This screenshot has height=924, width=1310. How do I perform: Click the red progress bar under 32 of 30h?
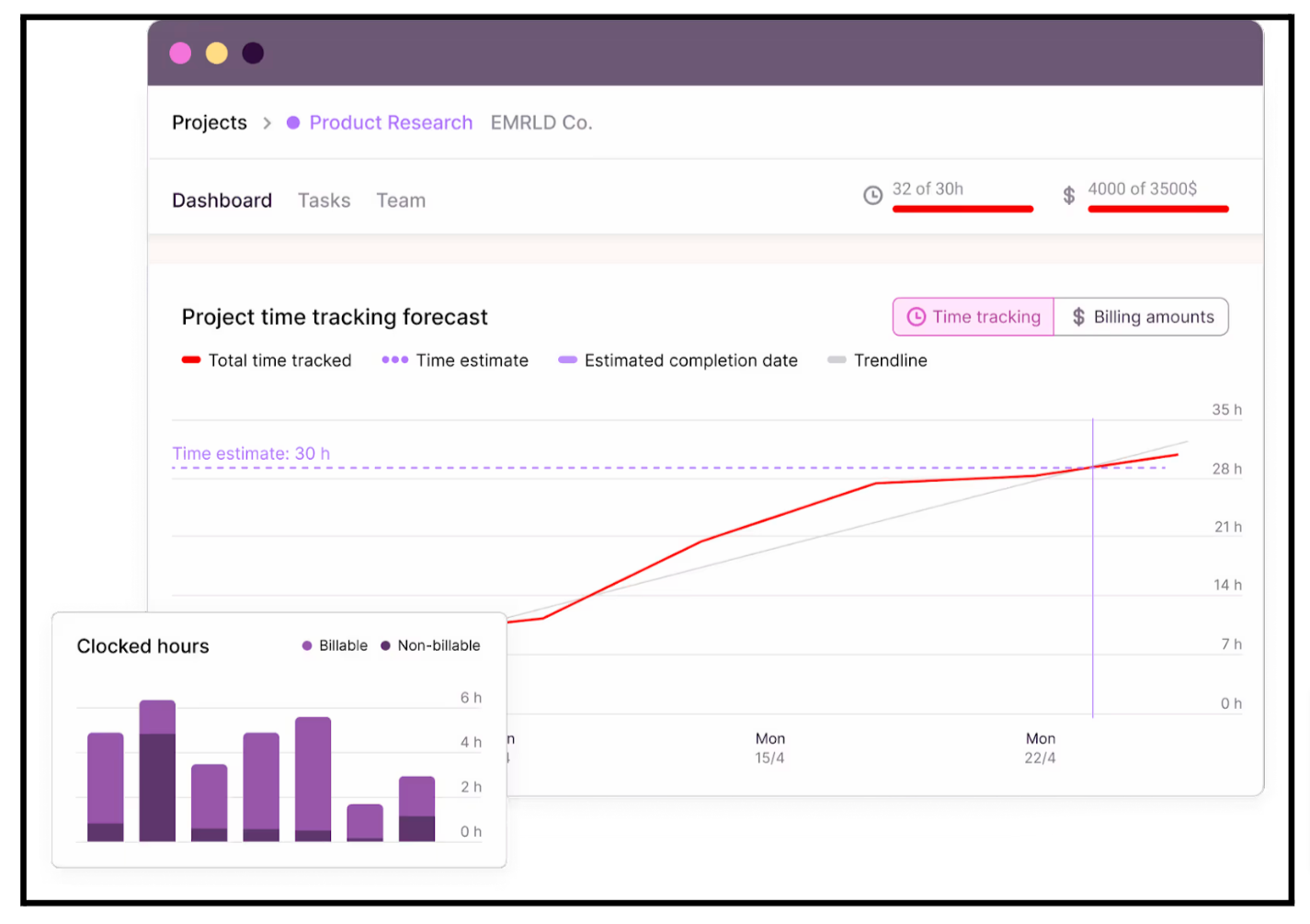pyautogui.click(x=963, y=210)
